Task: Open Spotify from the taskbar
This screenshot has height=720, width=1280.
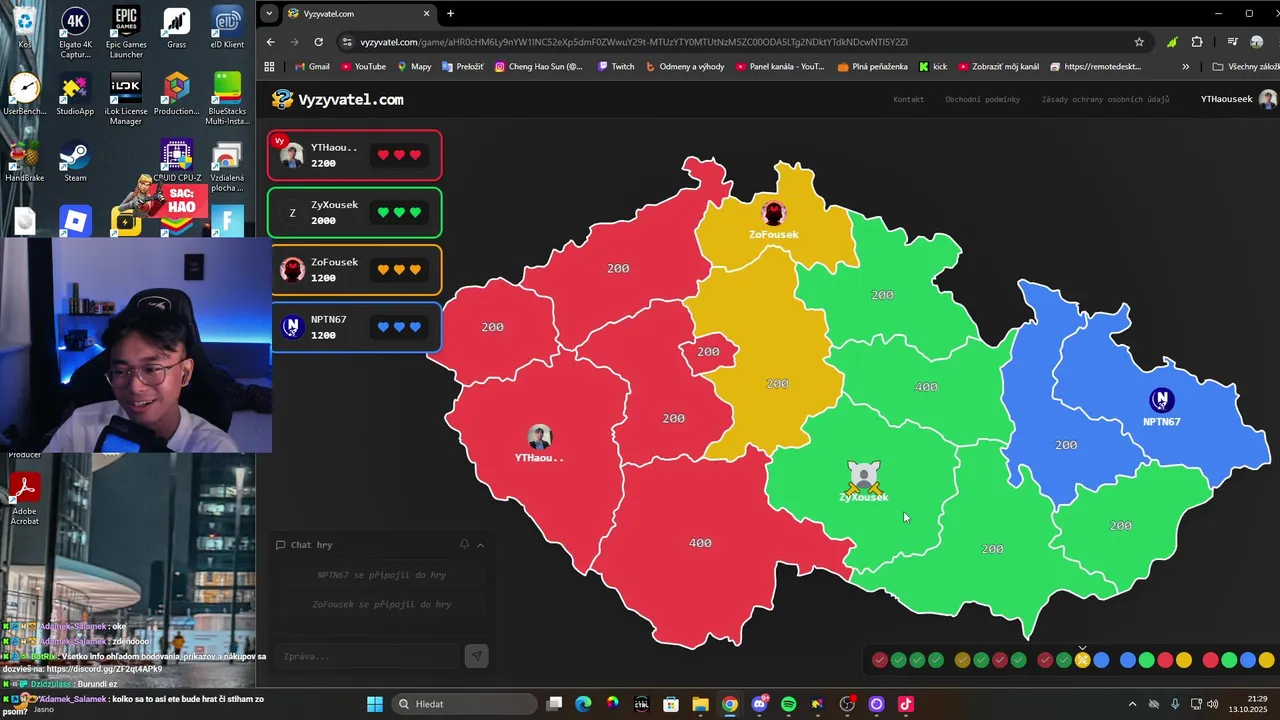Action: [789, 704]
